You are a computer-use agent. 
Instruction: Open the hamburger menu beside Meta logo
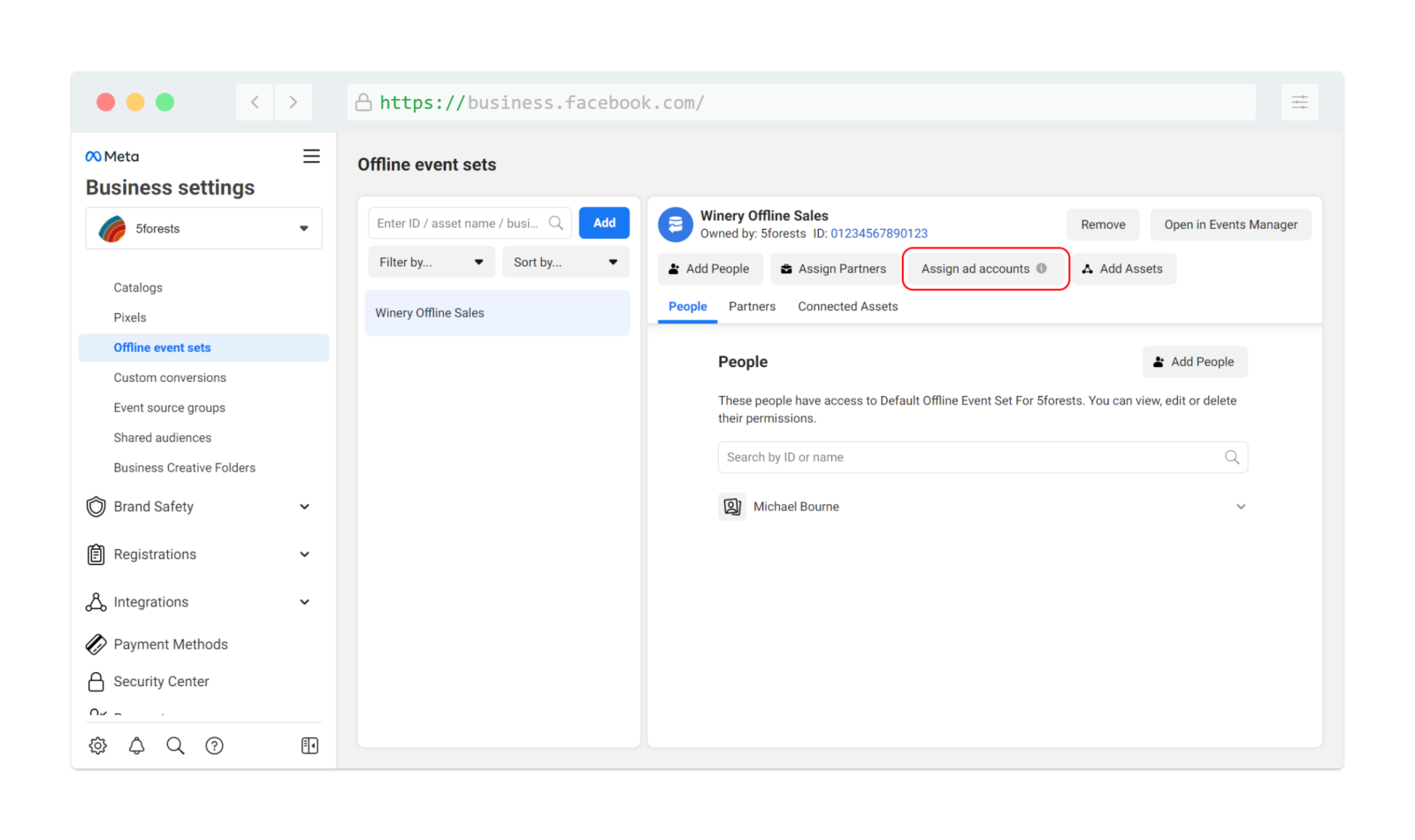(311, 157)
